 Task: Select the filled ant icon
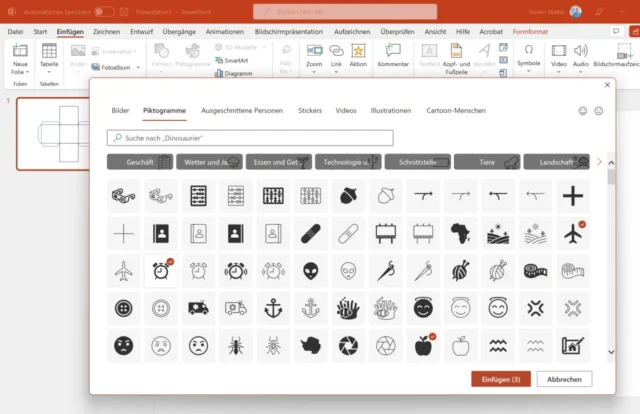(x=236, y=346)
